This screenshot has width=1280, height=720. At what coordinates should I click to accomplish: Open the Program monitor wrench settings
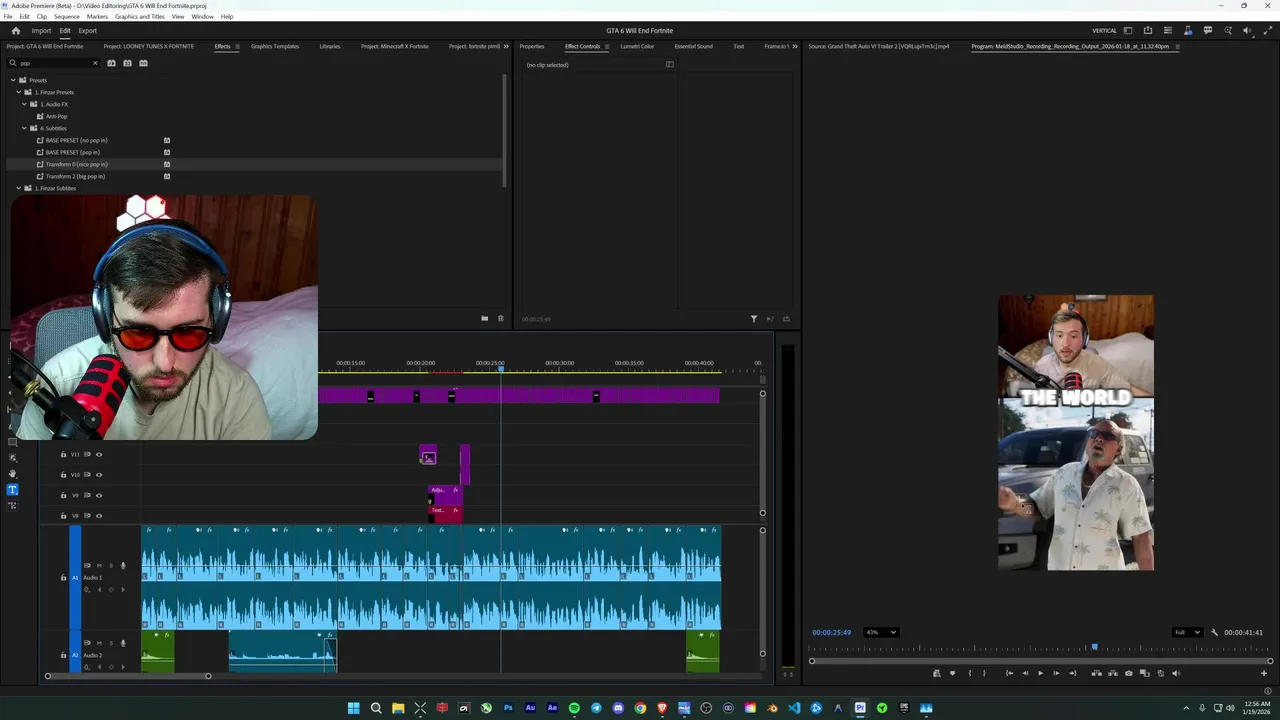(1214, 632)
